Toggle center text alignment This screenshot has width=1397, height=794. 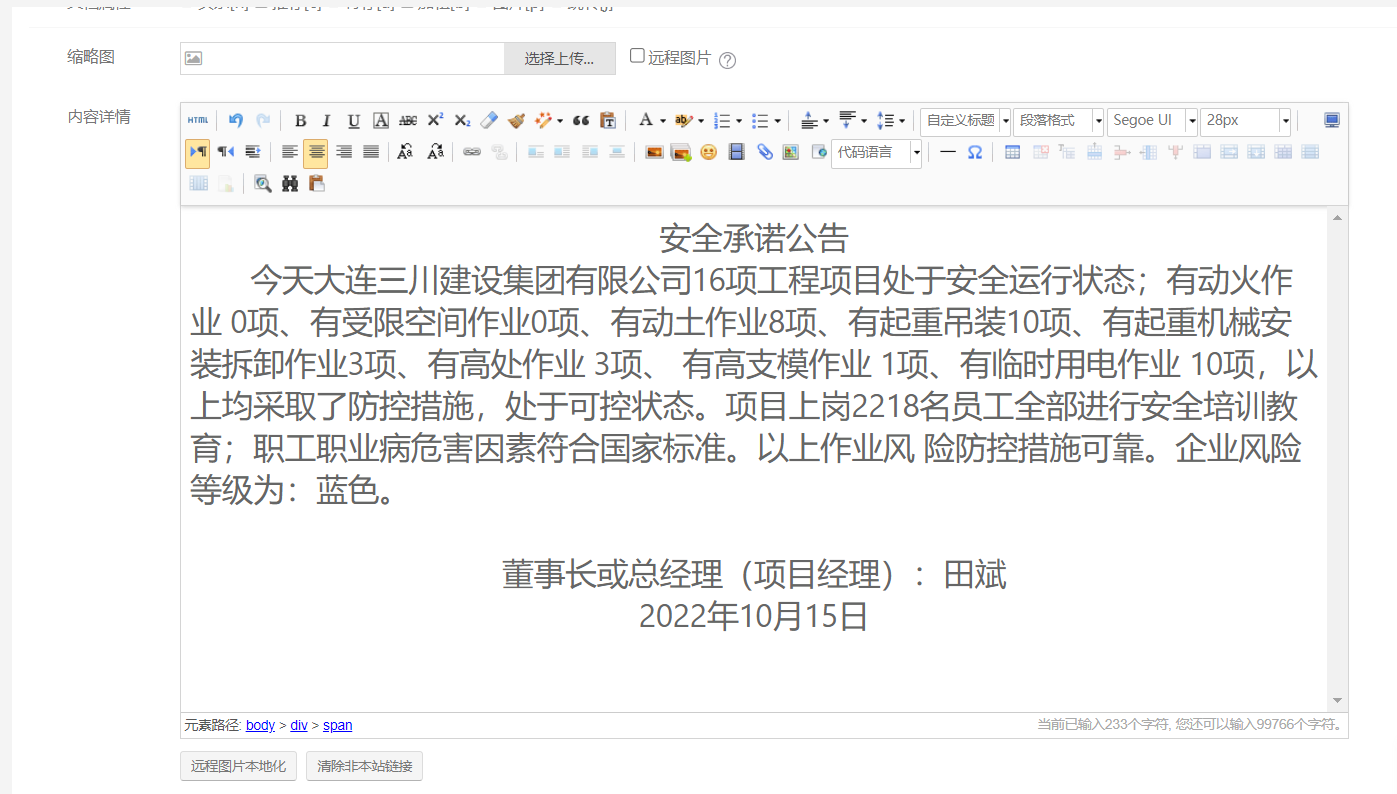click(316, 152)
